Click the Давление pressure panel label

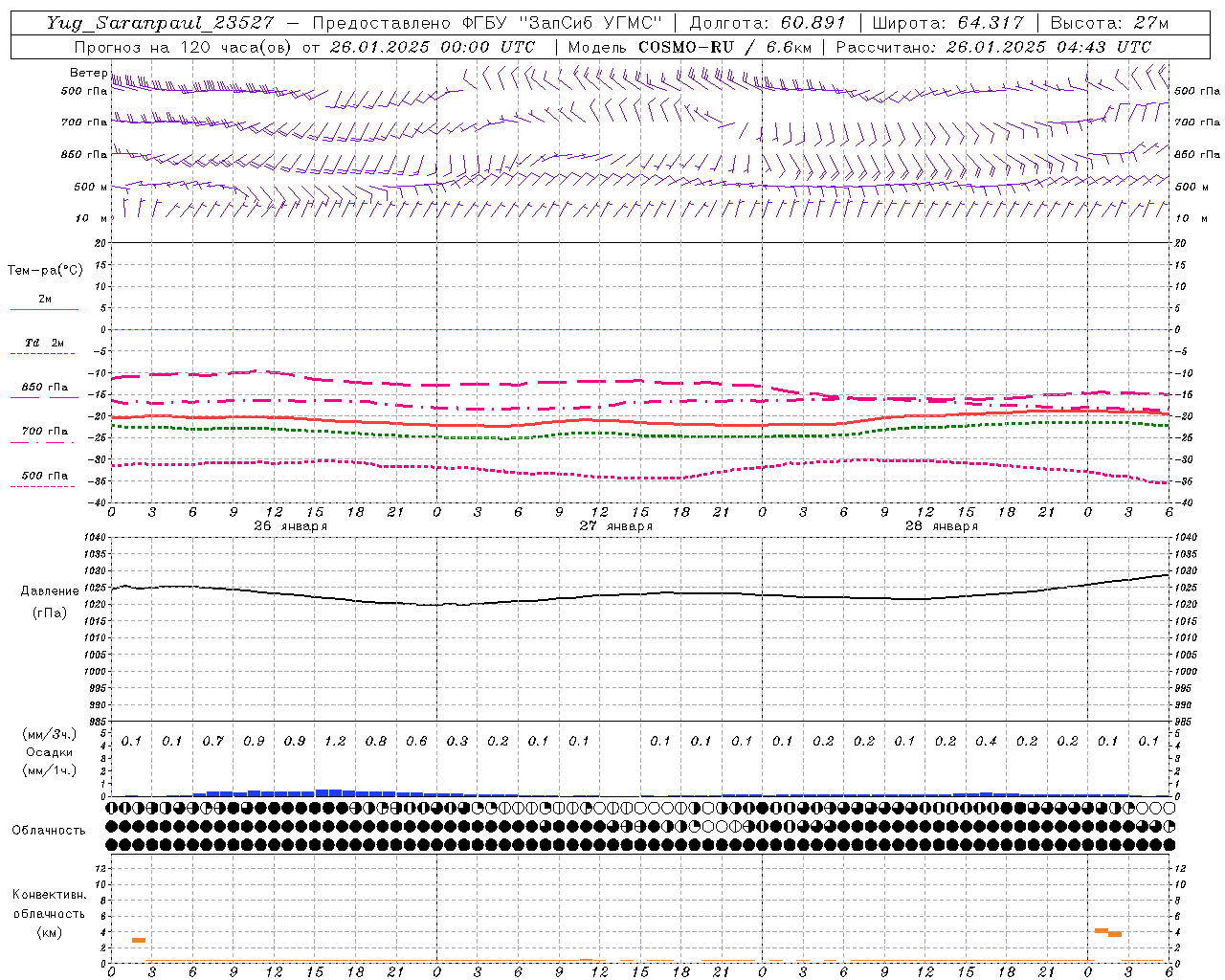coord(50,591)
